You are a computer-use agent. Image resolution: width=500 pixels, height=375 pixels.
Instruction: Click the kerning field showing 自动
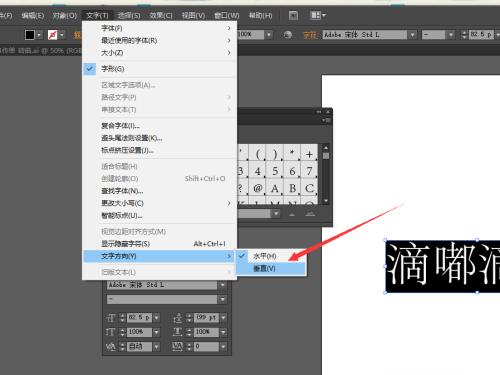139,347
